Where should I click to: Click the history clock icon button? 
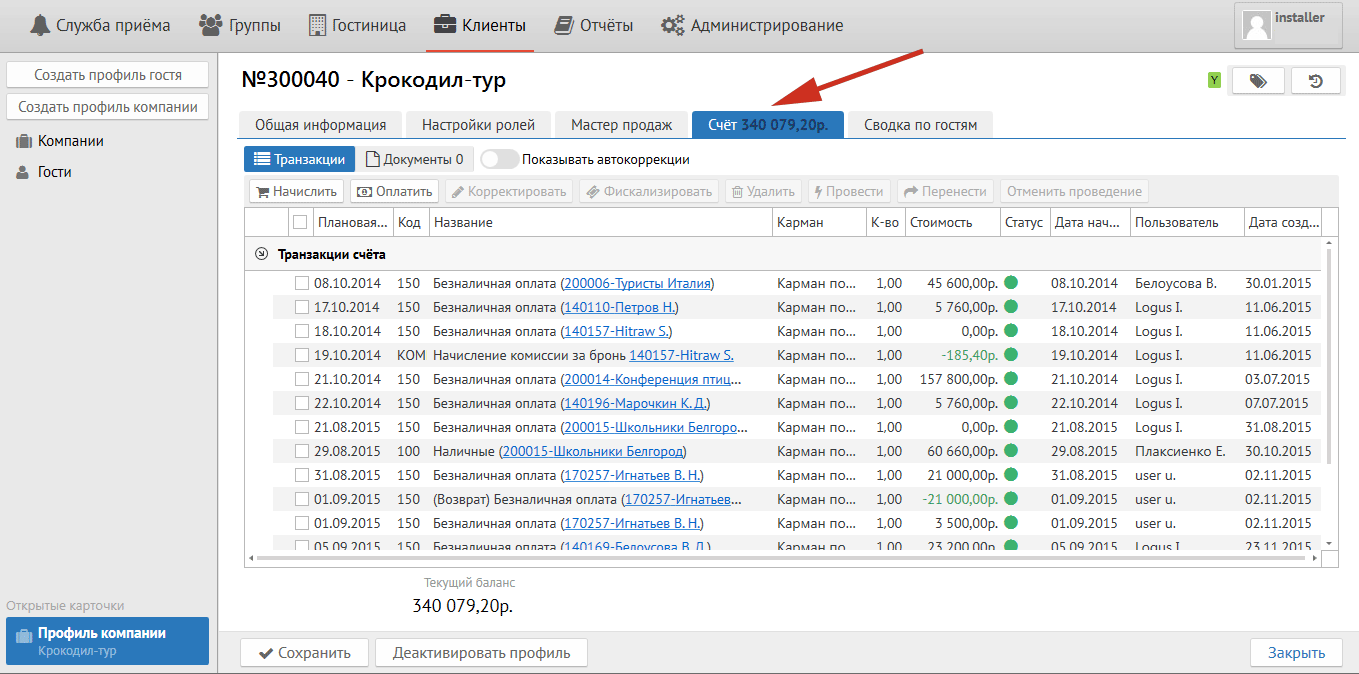tap(1317, 81)
